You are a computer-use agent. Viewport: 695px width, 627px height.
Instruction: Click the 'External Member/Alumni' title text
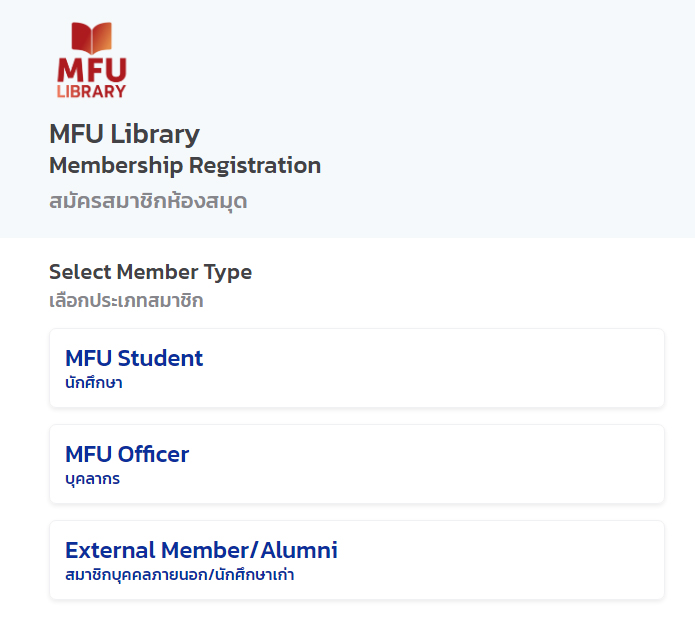click(201, 550)
